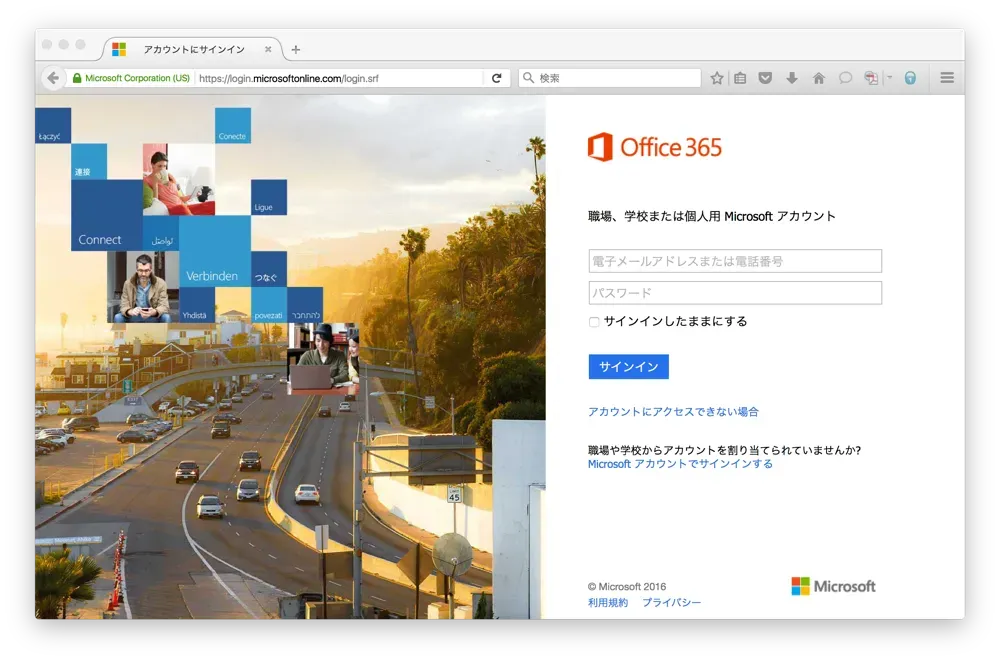Open the Downloads list
The width and height of the screenshot is (1000, 661).
click(x=792, y=77)
